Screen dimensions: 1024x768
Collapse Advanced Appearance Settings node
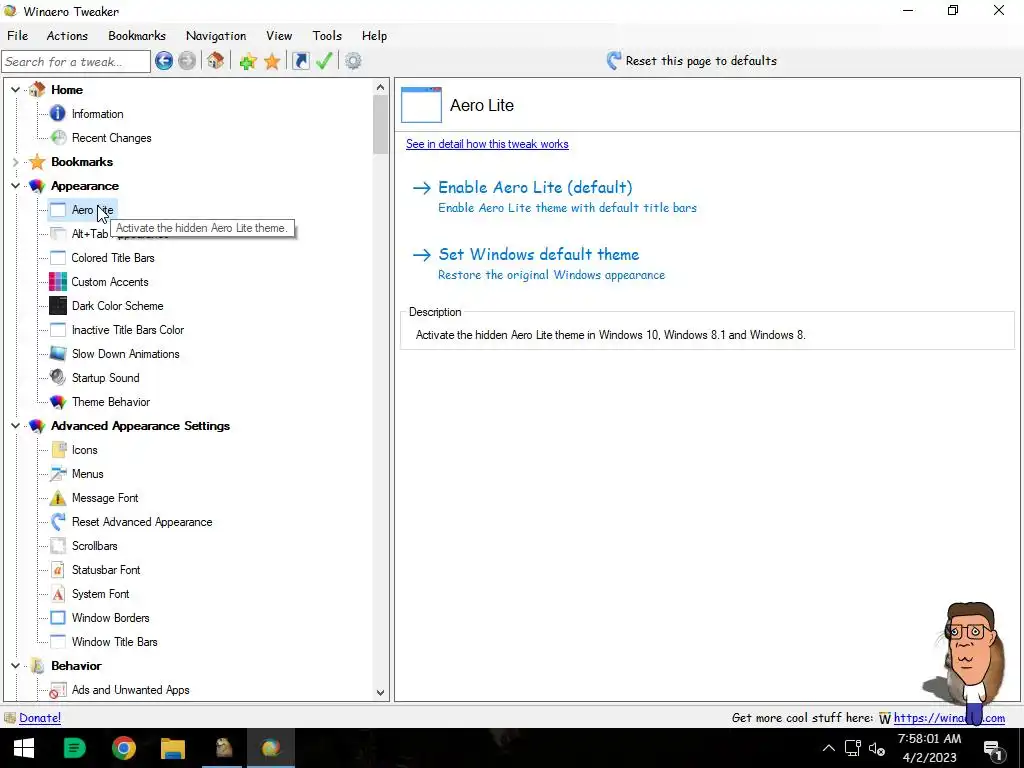click(x=15, y=426)
